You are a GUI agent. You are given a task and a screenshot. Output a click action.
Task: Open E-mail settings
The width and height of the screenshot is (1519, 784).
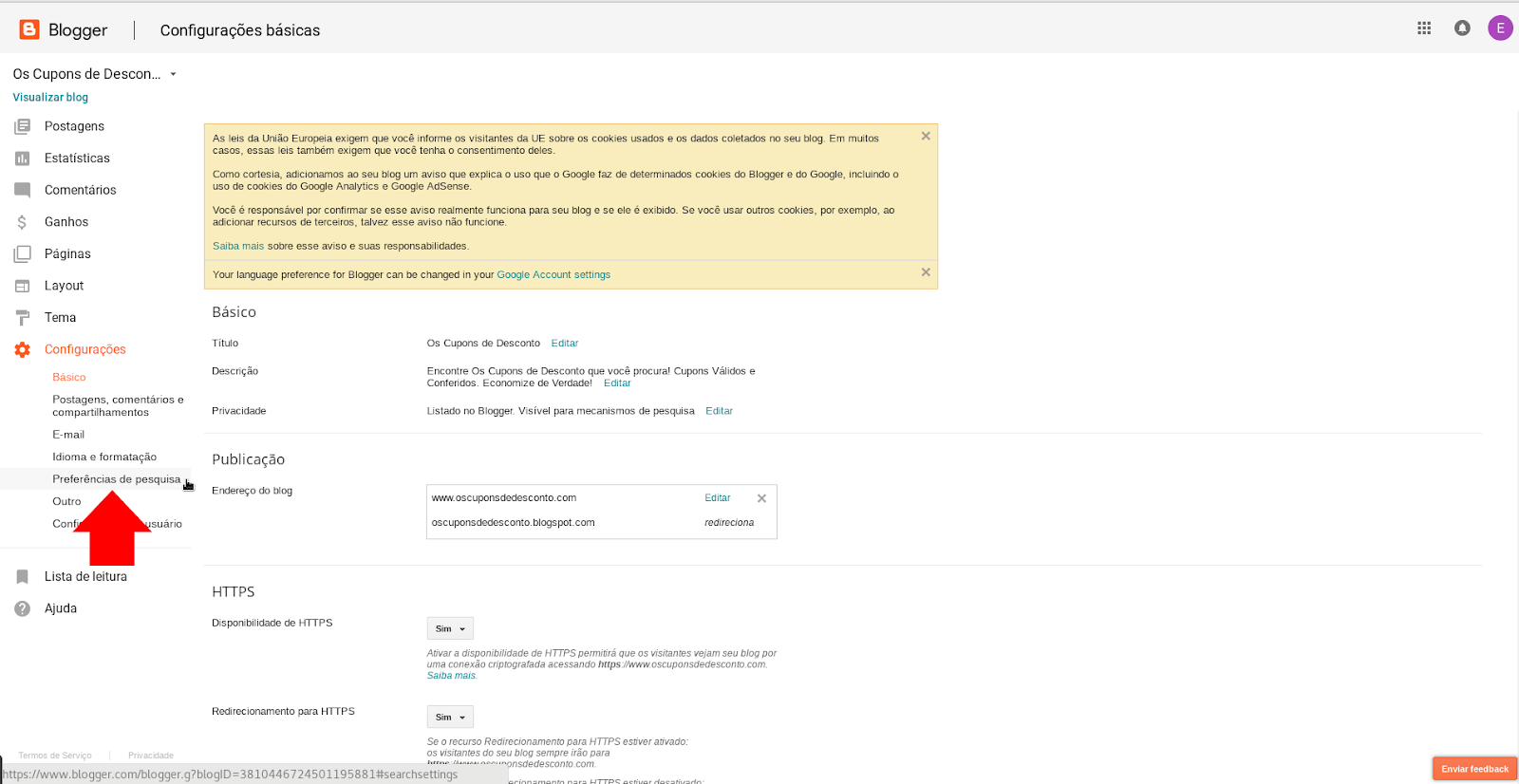(x=68, y=435)
